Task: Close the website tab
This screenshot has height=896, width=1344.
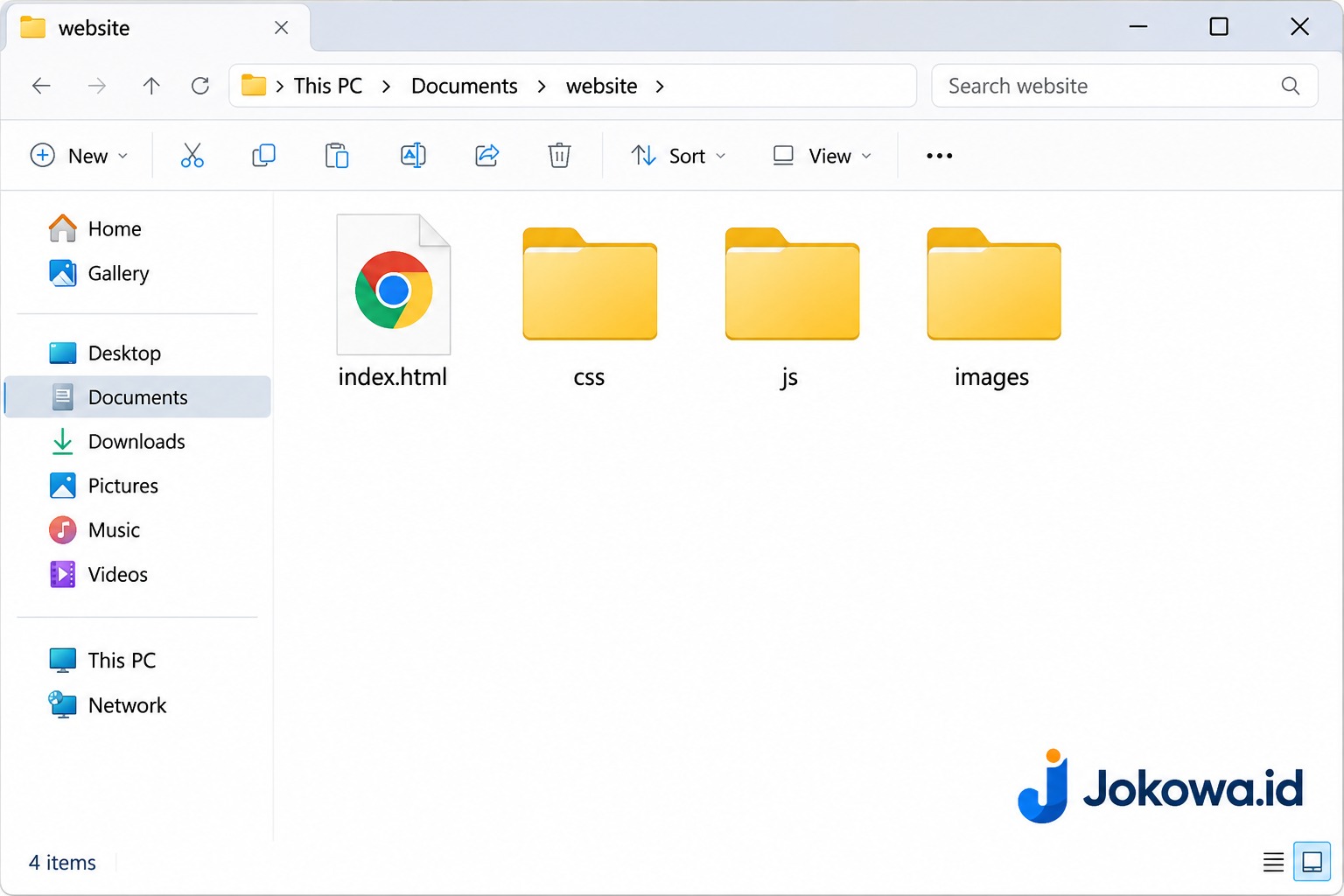Action: point(281,28)
